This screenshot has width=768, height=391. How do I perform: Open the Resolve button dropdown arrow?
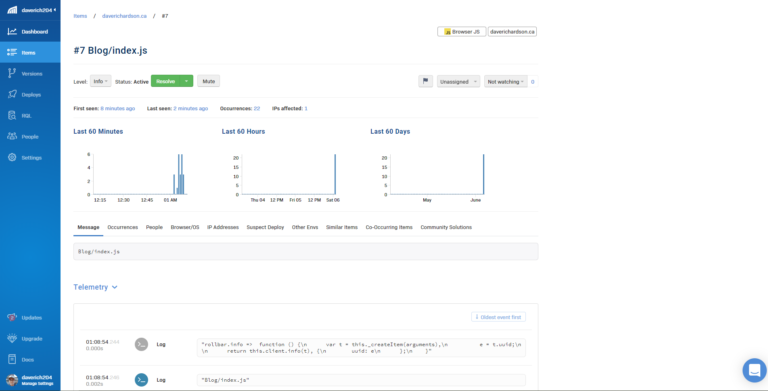[187, 81]
